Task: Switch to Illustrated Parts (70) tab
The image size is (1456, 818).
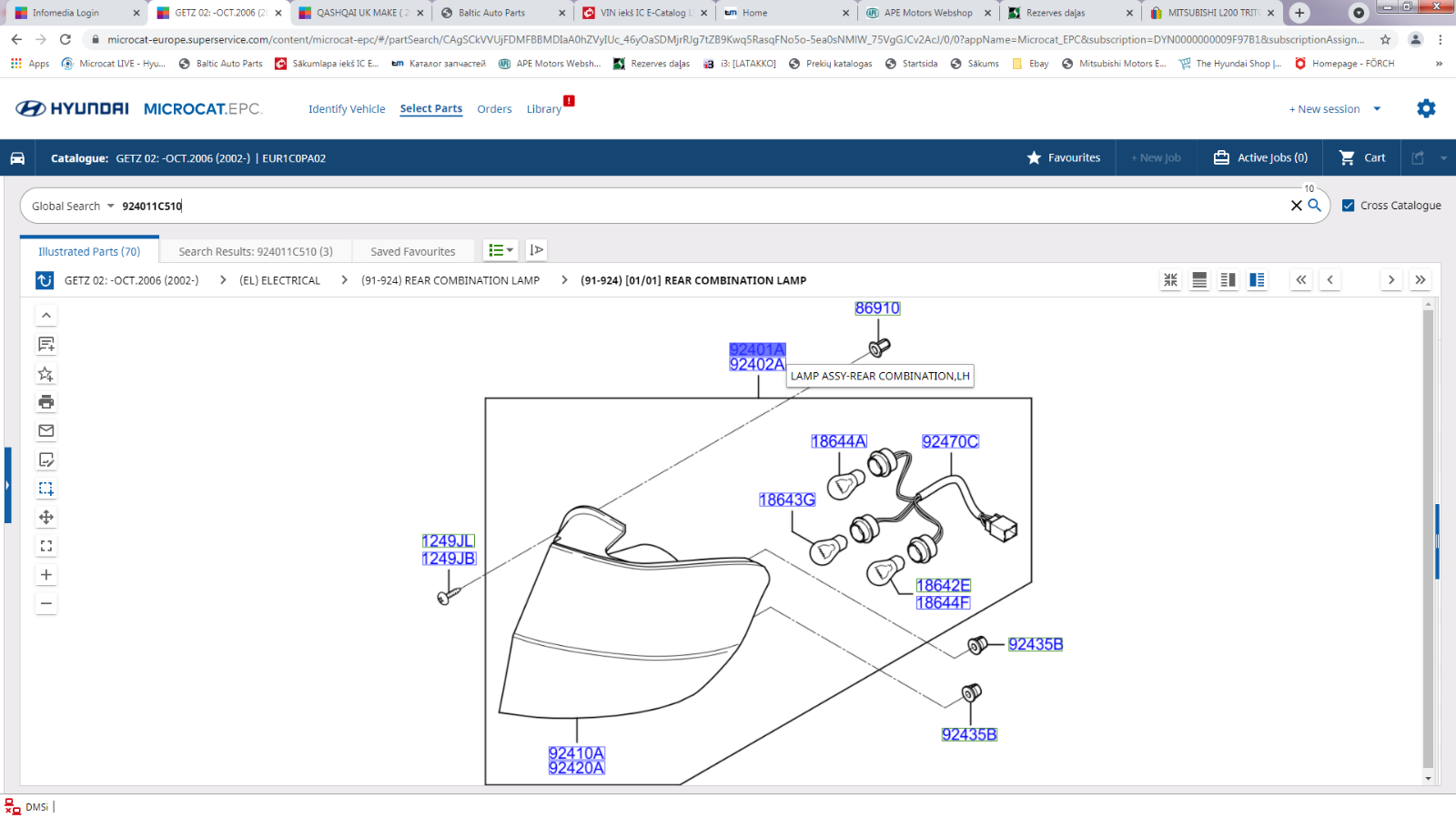Action: click(x=89, y=251)
